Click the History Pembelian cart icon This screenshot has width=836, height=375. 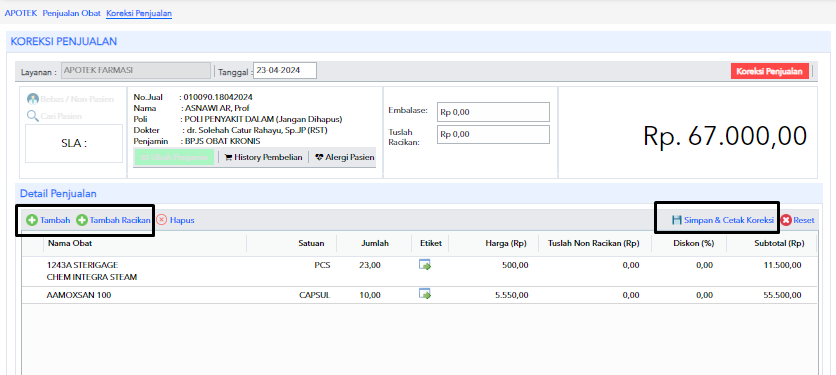pyautogui.click(x=228, y=157)
